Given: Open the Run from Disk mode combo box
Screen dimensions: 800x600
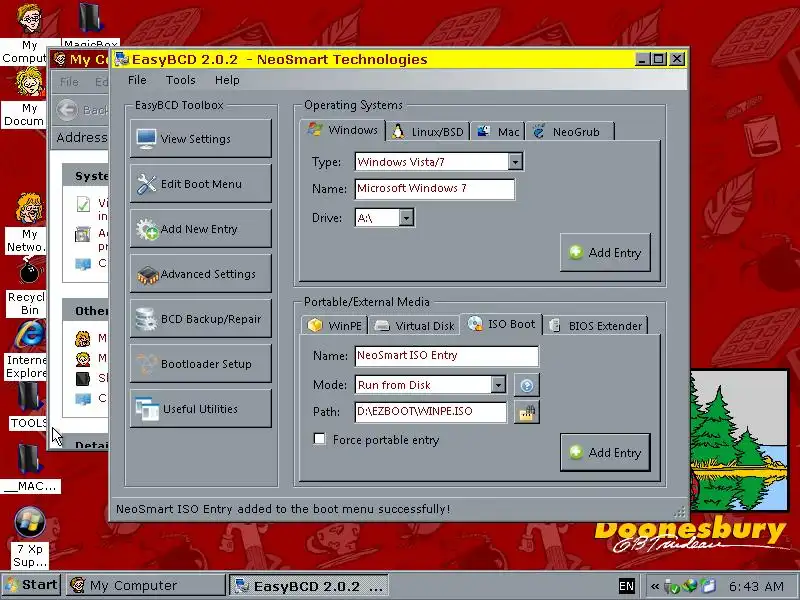Looking at the screenshot, I should [x=431, y=385].
